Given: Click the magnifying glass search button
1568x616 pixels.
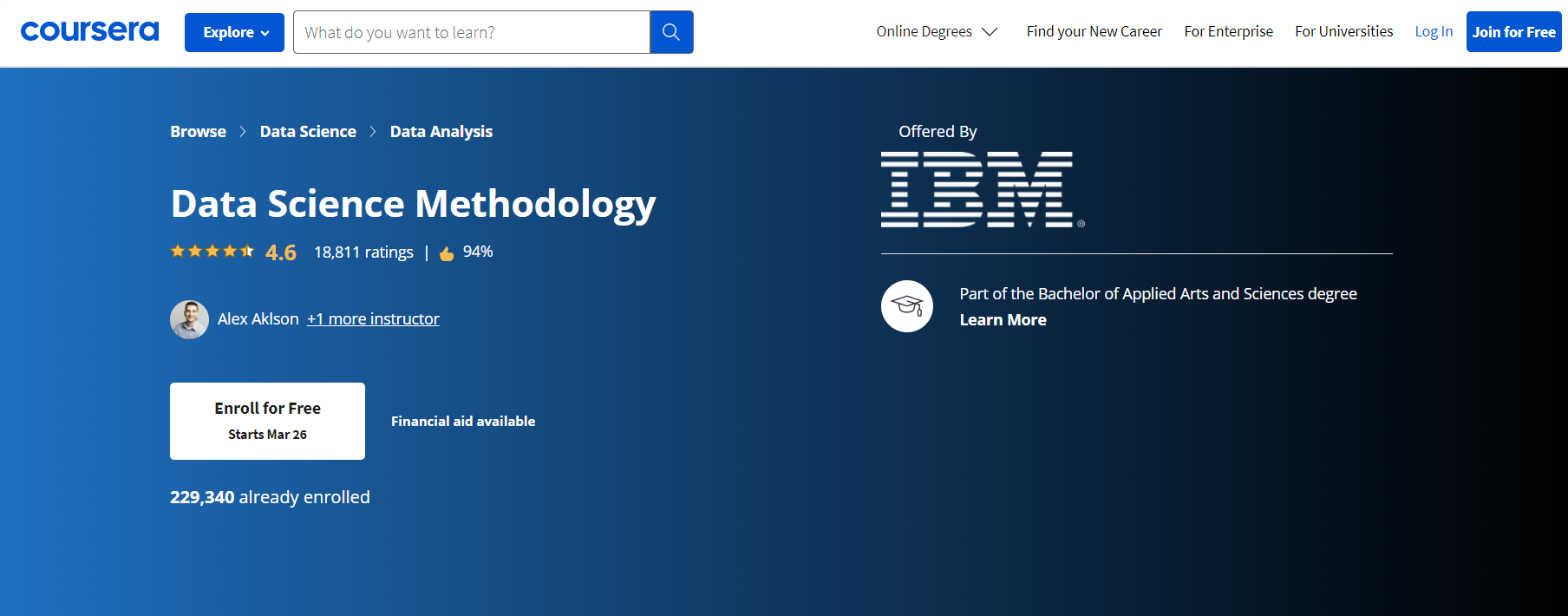Looking at the screenshot, I should pos(671,32).
